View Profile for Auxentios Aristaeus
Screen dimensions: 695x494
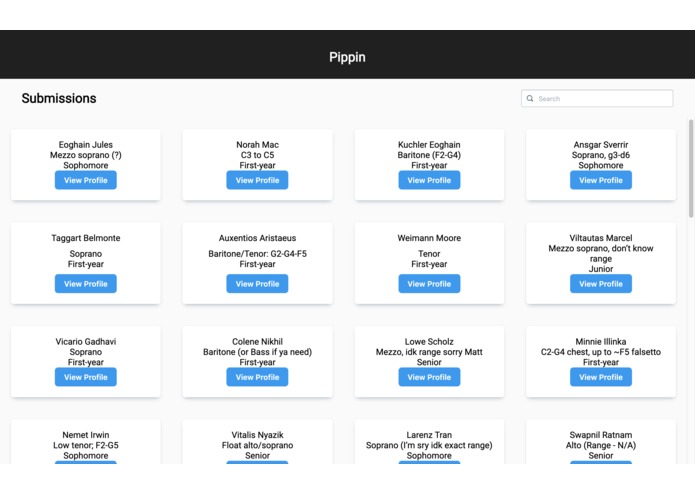pyautogui.click(x=257, y=284)
